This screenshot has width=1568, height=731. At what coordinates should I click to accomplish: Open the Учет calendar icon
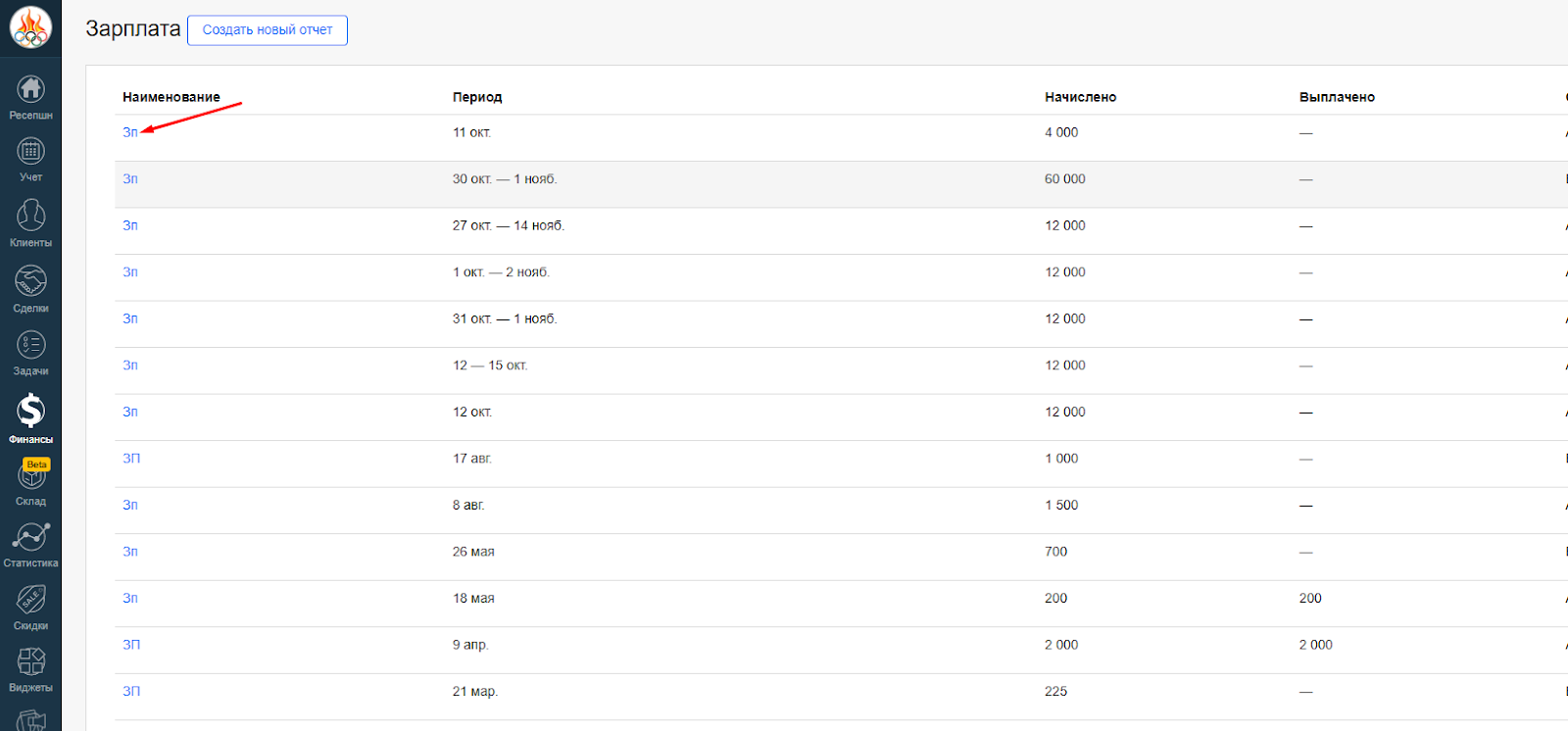pos(30,152)
